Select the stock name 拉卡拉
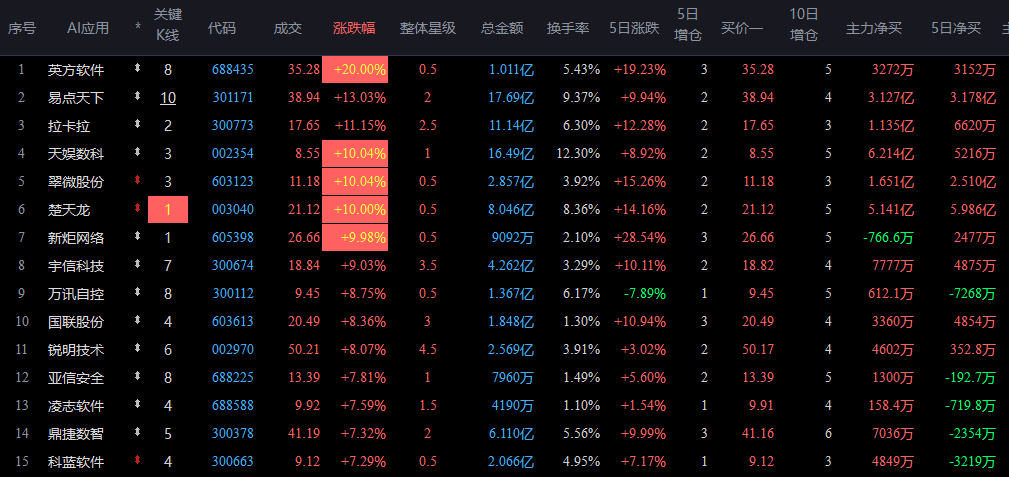The image size is (1009, 477). pos(69,126)
